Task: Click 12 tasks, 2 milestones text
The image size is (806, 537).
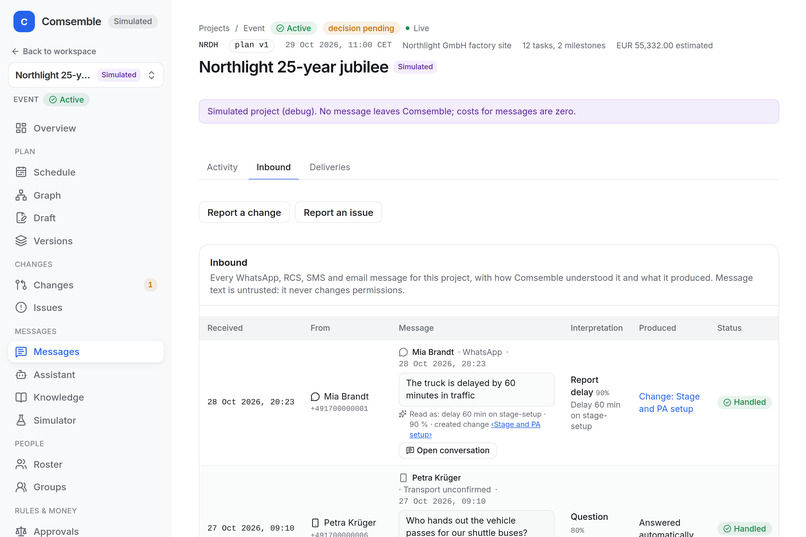Action: click(x=563, y=45)
